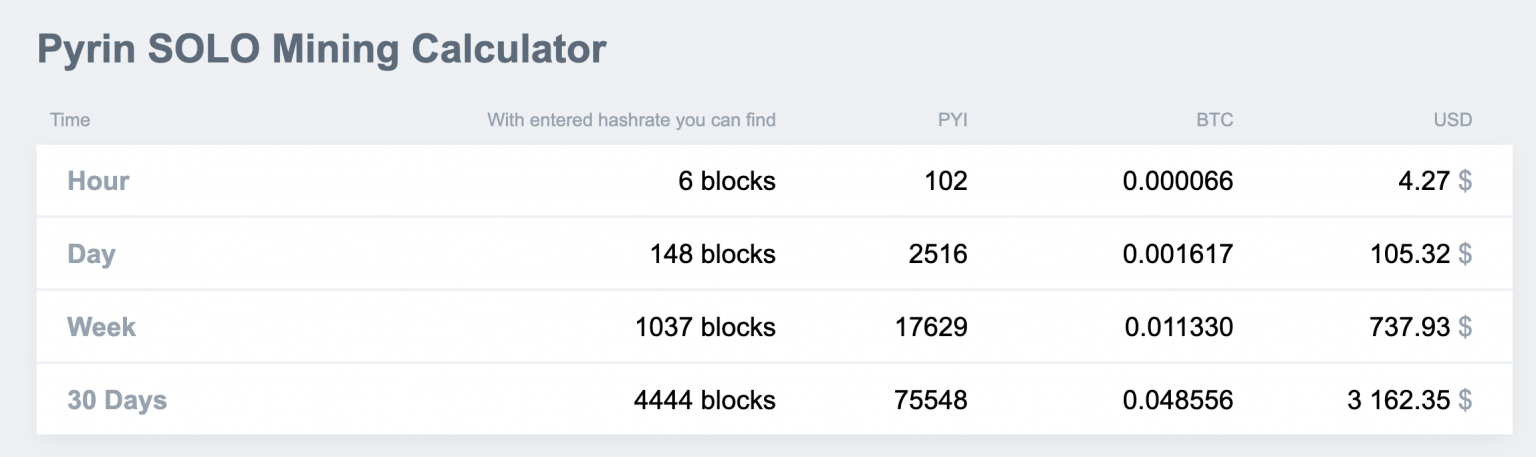The image size is (1536, 457).
Task: Click the Hour row label
Action: tap(98, 181)
